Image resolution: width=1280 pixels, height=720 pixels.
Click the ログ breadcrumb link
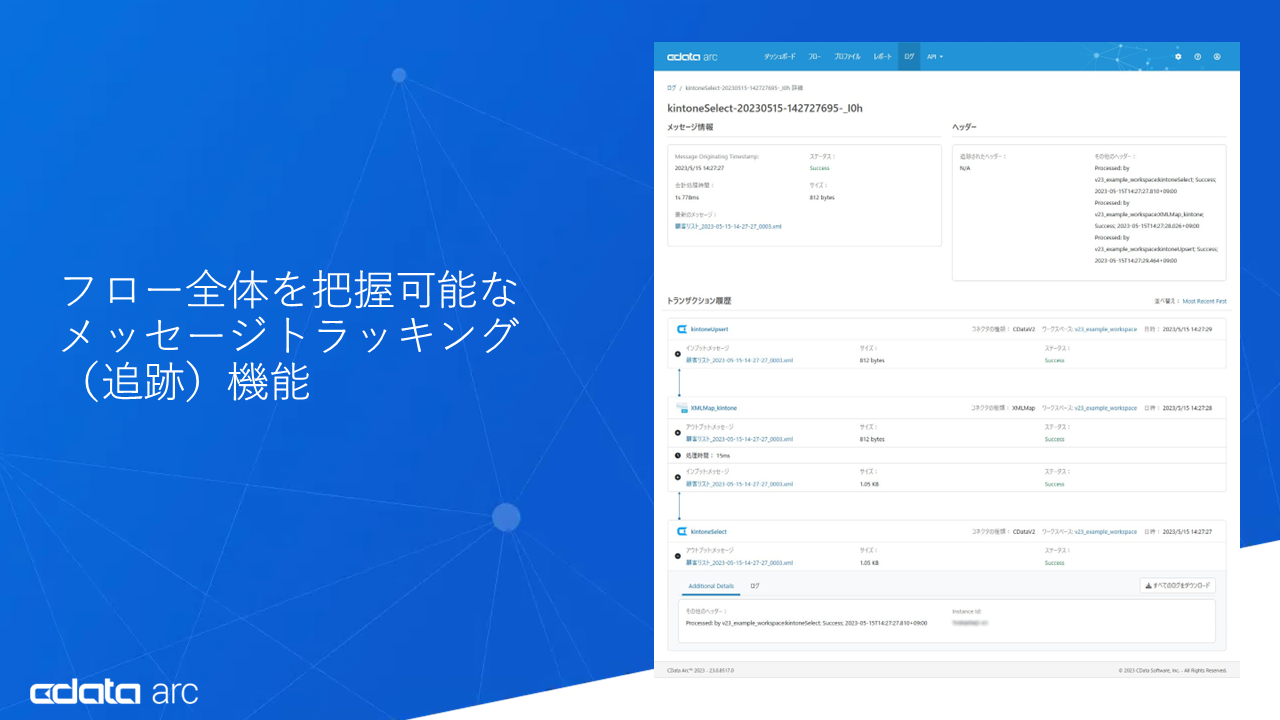671,88
